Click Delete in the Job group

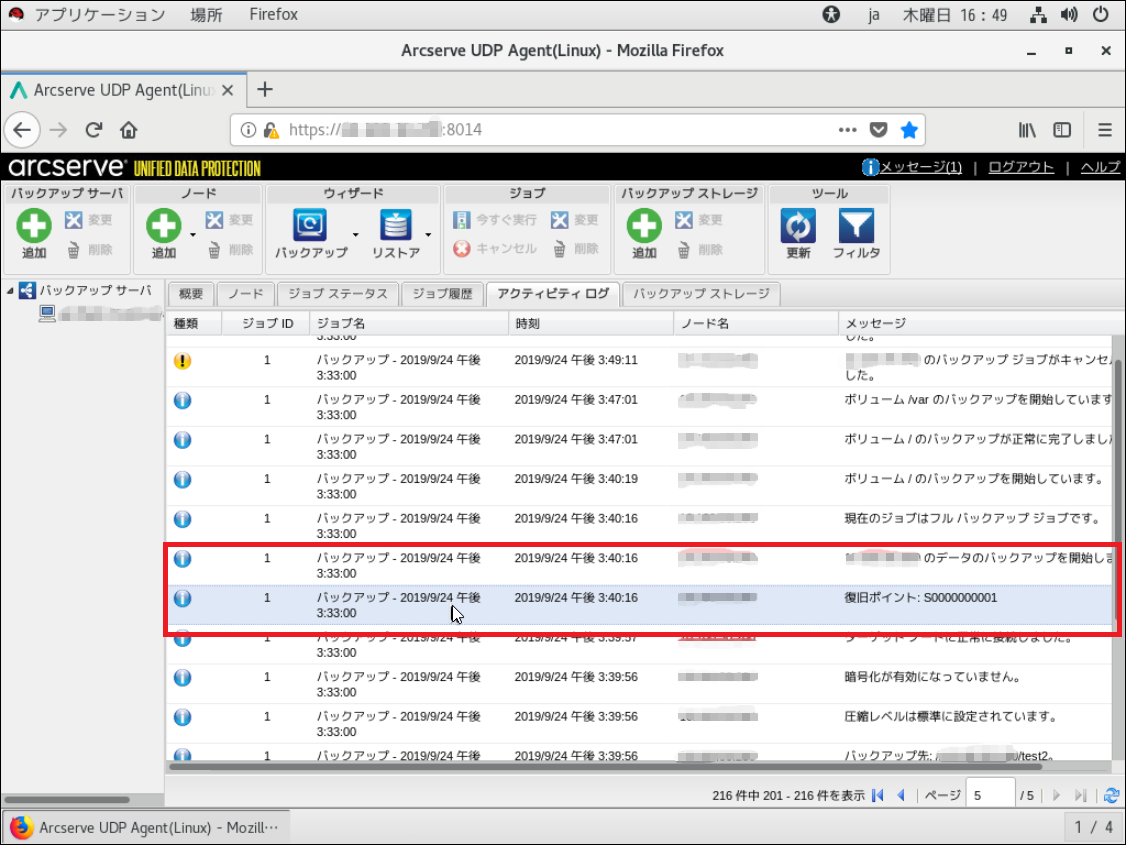575,248
